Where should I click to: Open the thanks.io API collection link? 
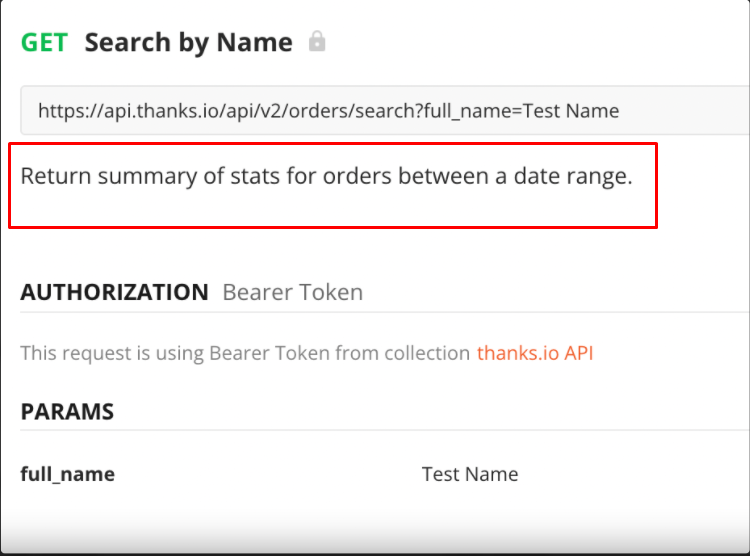tap(535, 353)
